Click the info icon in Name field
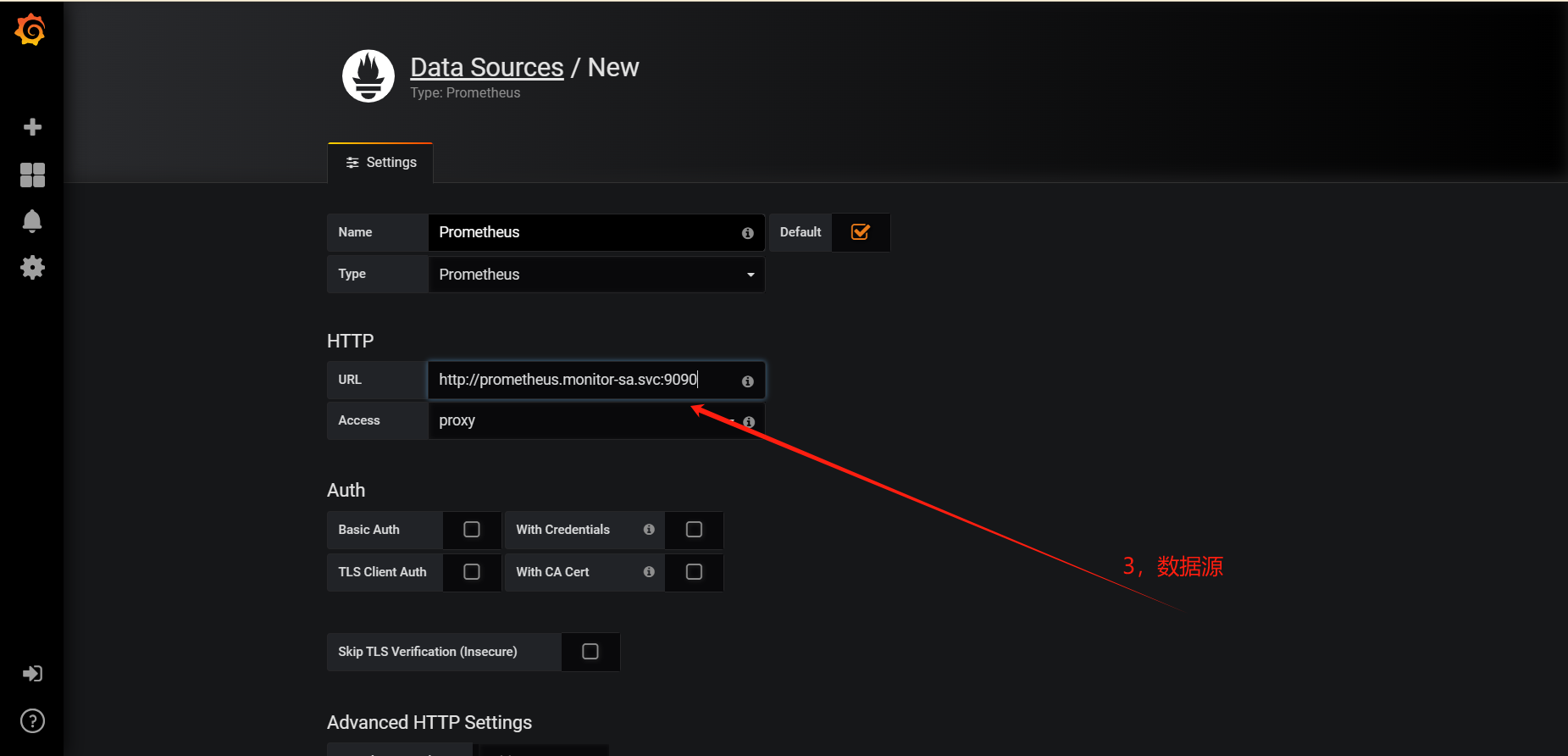This screenshot has width=1568, height=756. [x=748, y=233]
